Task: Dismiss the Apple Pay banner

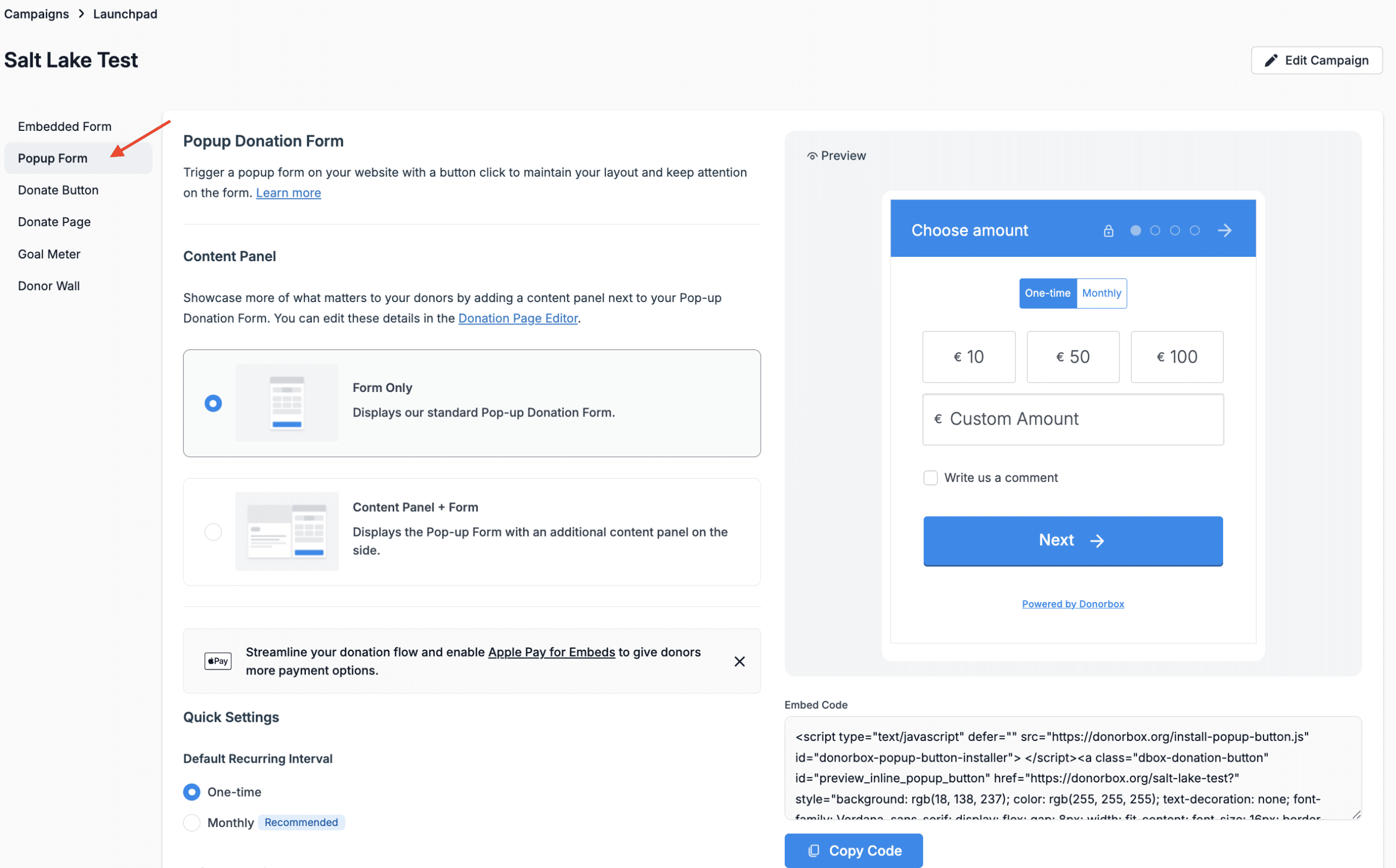Action: pos(739,661)
